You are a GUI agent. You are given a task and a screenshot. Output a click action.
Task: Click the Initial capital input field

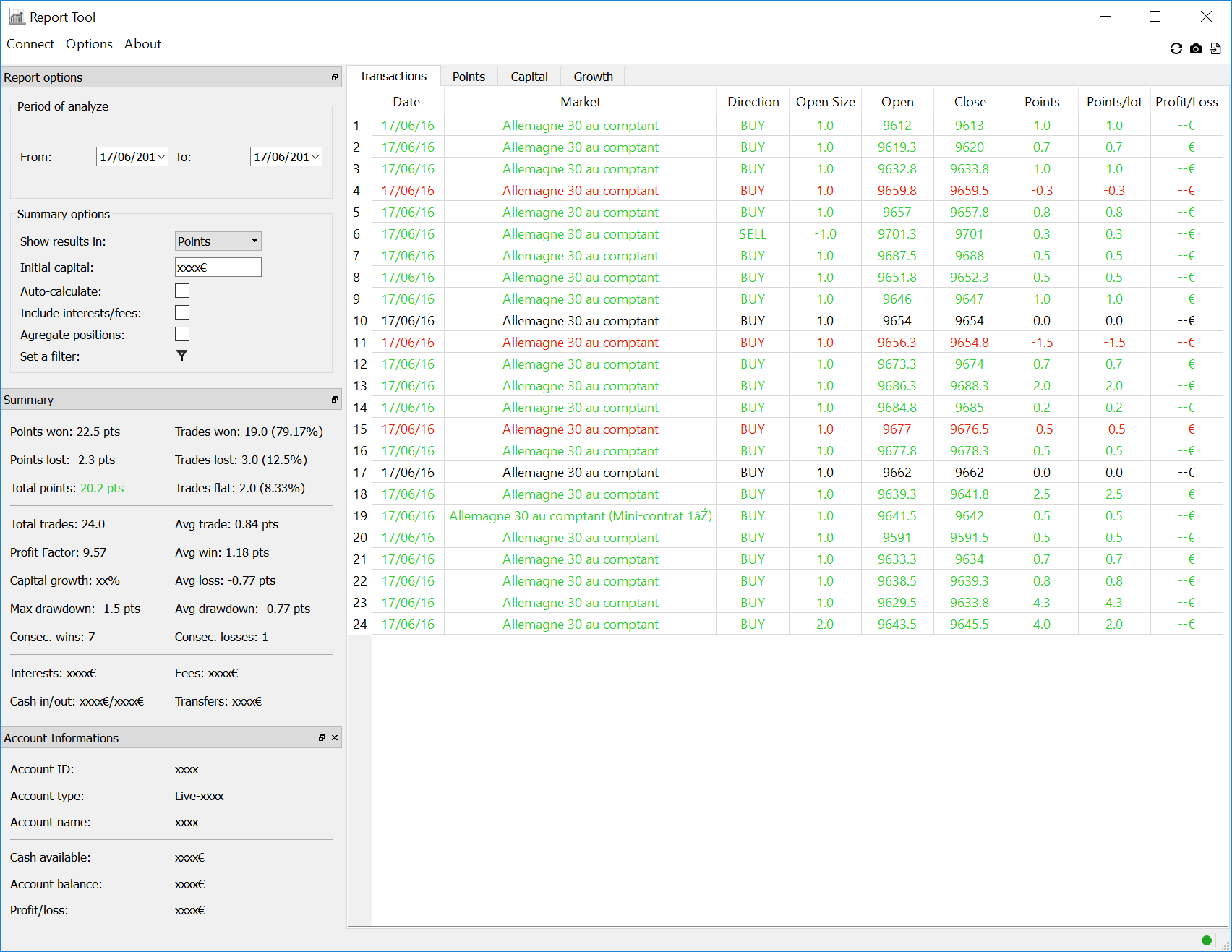click(x=218, y=267)
